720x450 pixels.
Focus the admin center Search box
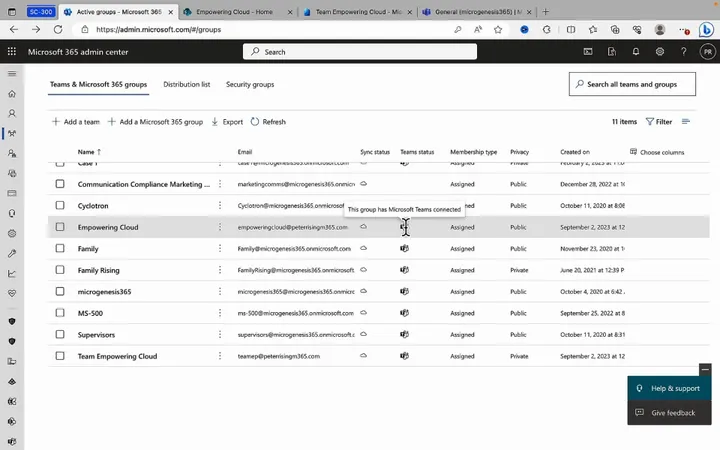[360, 52]
